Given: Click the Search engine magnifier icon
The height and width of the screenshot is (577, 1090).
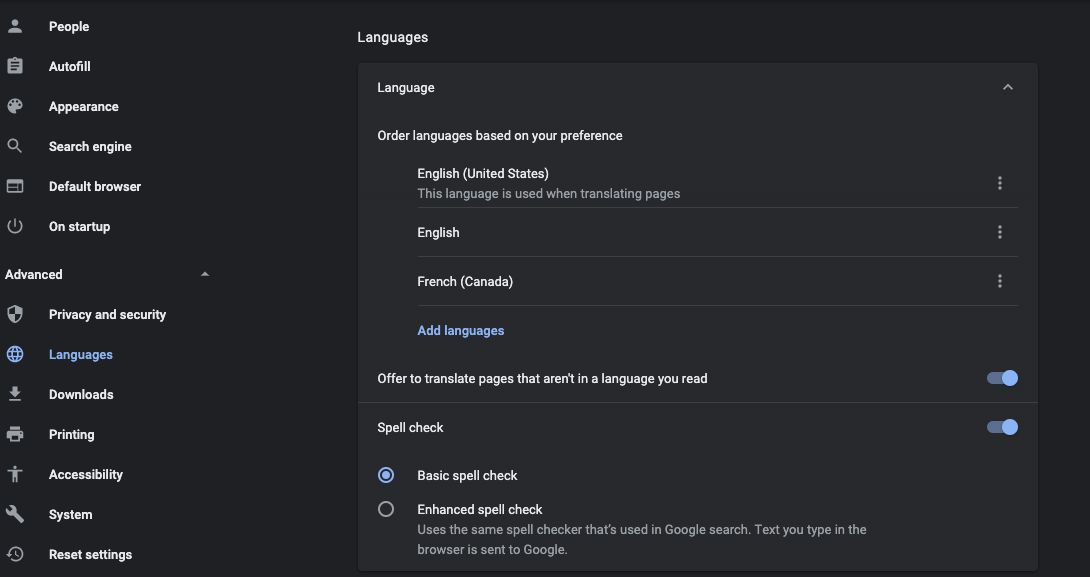Looking at the screenshot, I should (x=15, y=146).
